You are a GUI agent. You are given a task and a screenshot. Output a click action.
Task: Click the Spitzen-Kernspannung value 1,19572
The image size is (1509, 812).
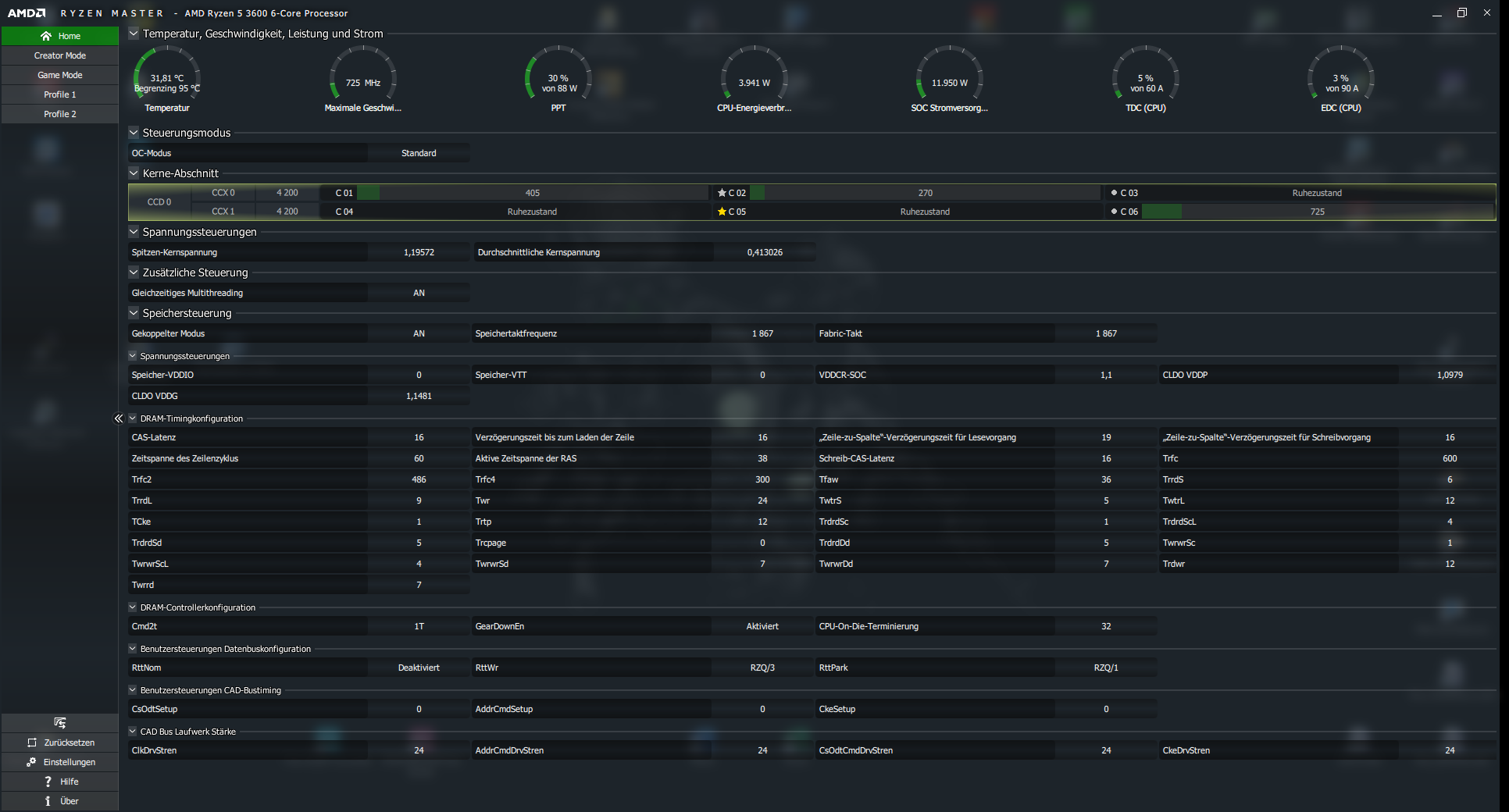point(419,252)
